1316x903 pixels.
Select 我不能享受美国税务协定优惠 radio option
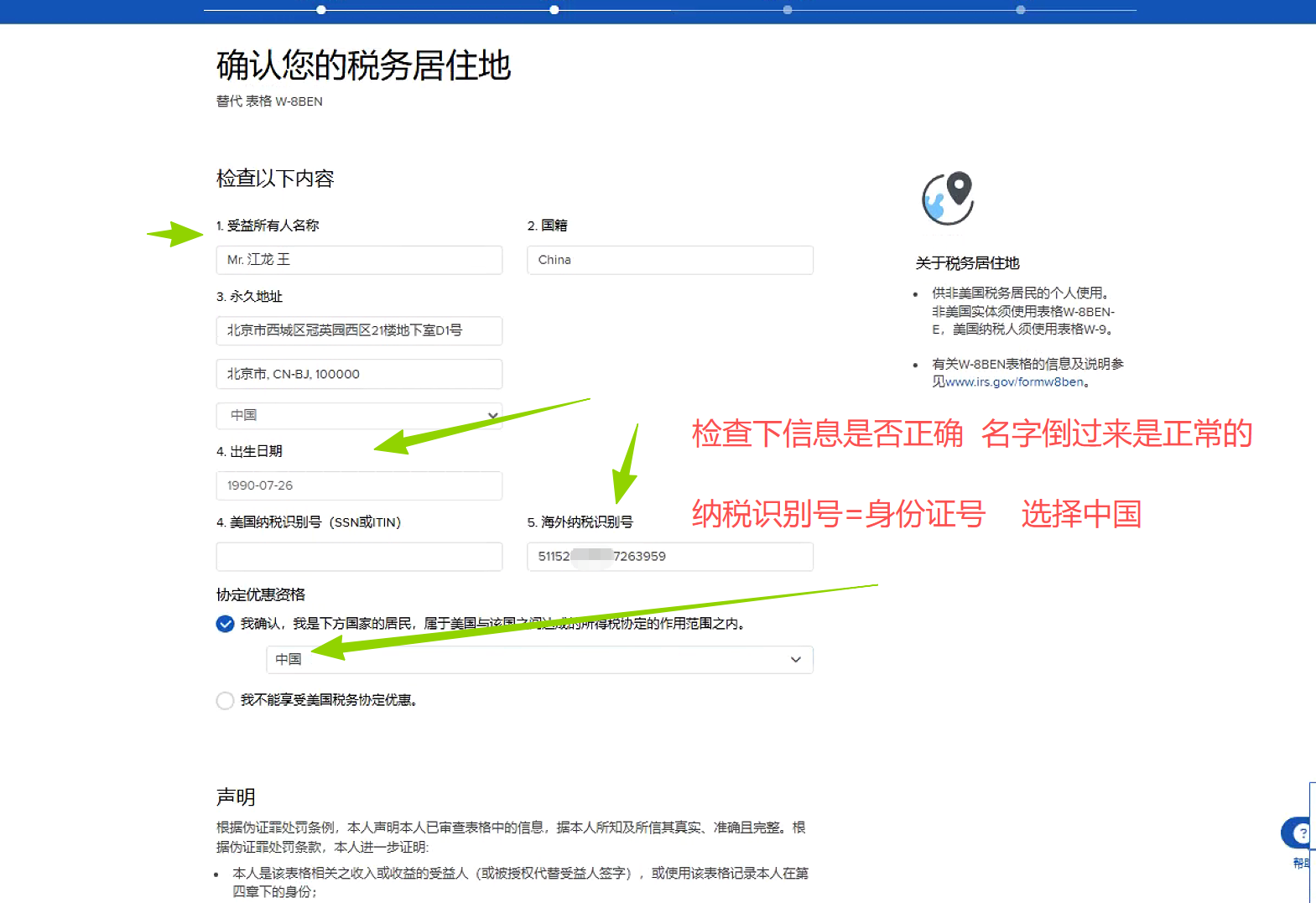(x=225, y=700)
